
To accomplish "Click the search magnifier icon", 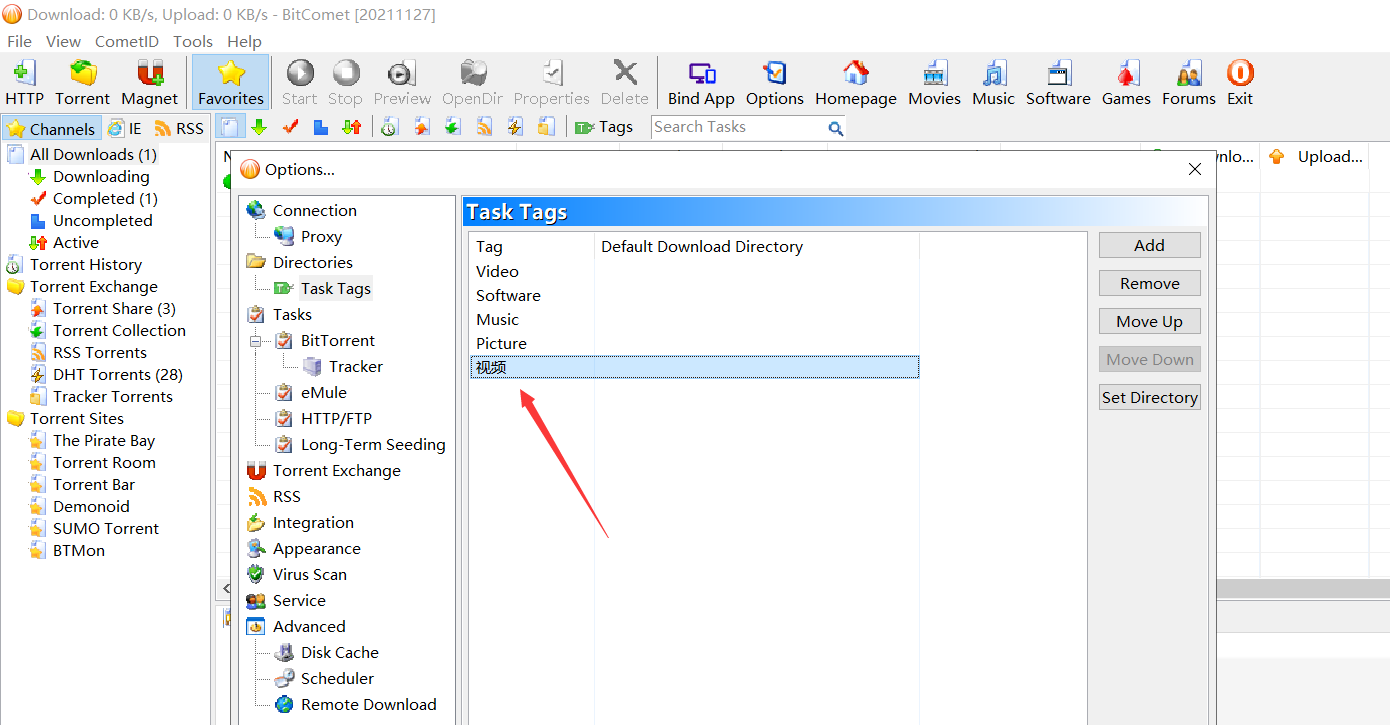I will [835, 128].
